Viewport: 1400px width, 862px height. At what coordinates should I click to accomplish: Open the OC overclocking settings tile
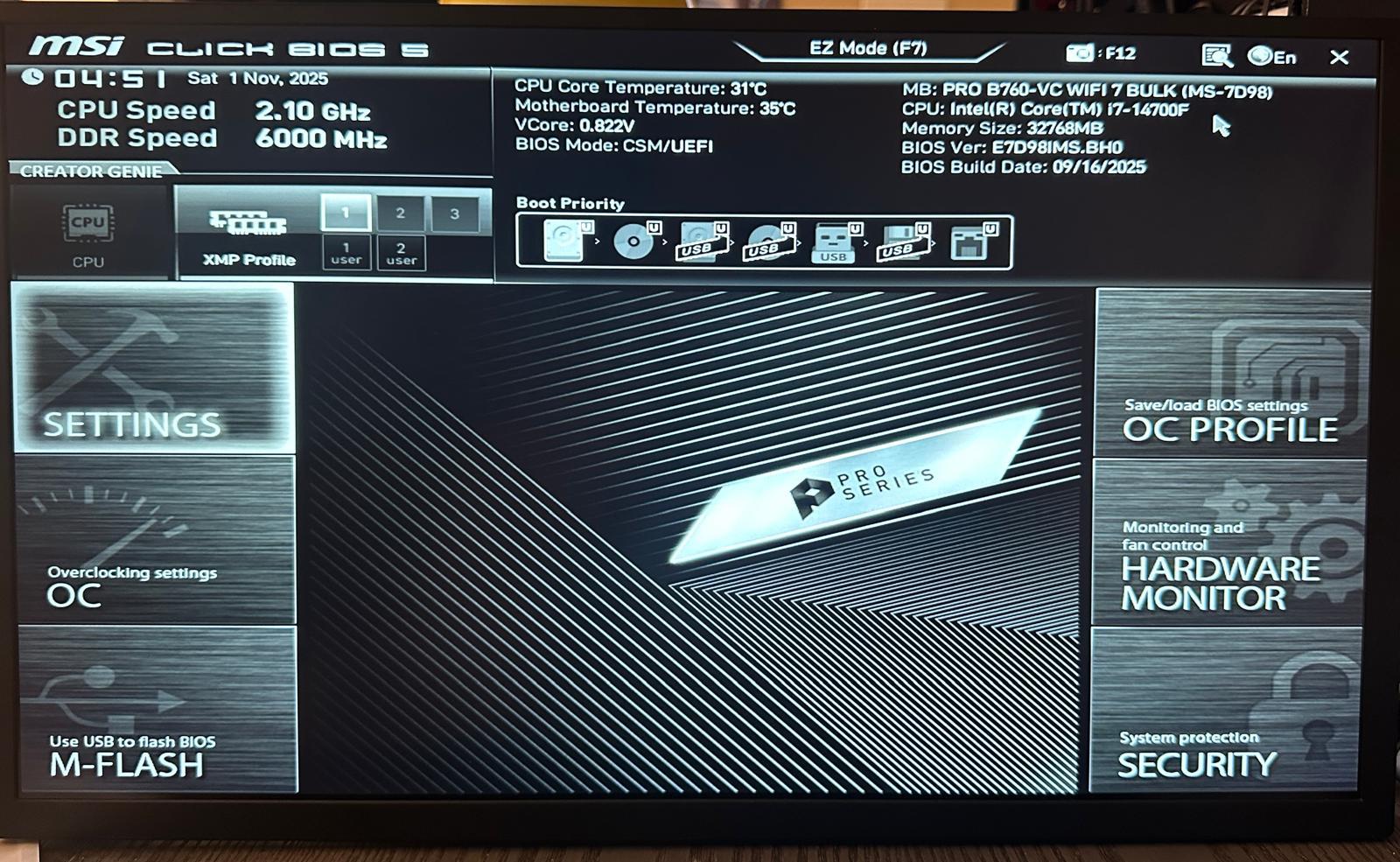pyautogui.click(x=156, y=539)
